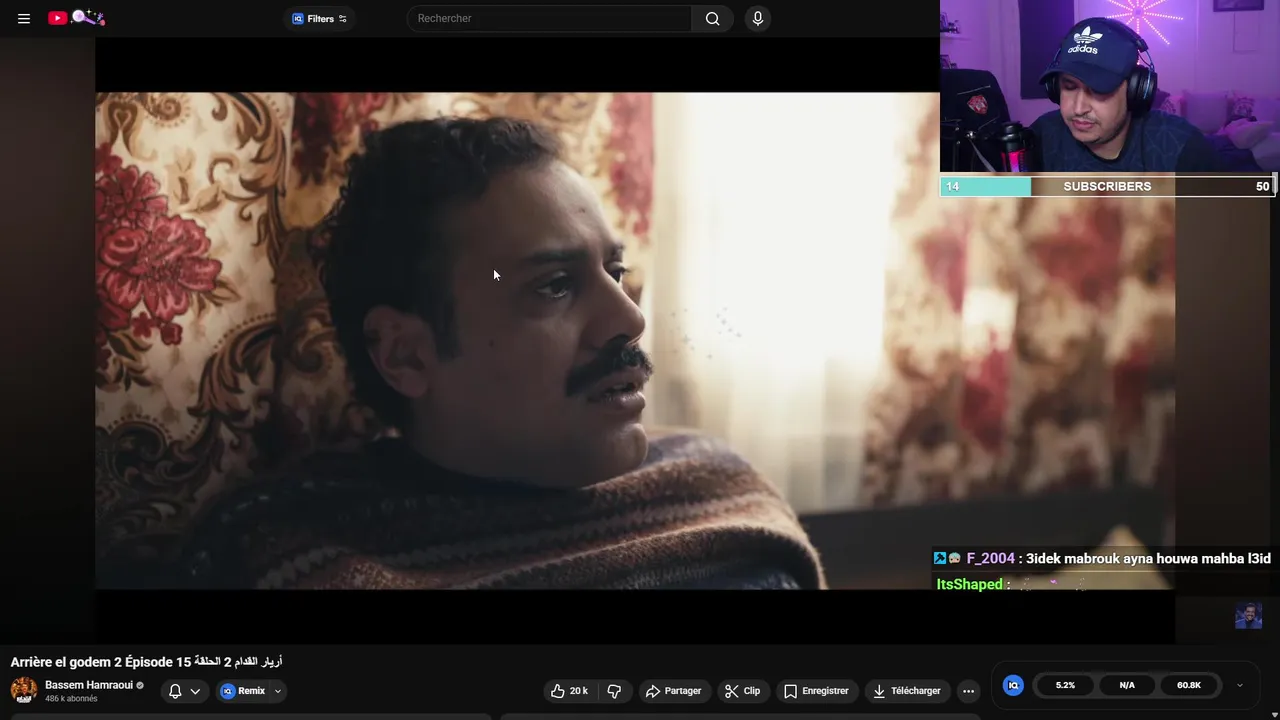Open the hamburger guide menu

tap(24, 18)
